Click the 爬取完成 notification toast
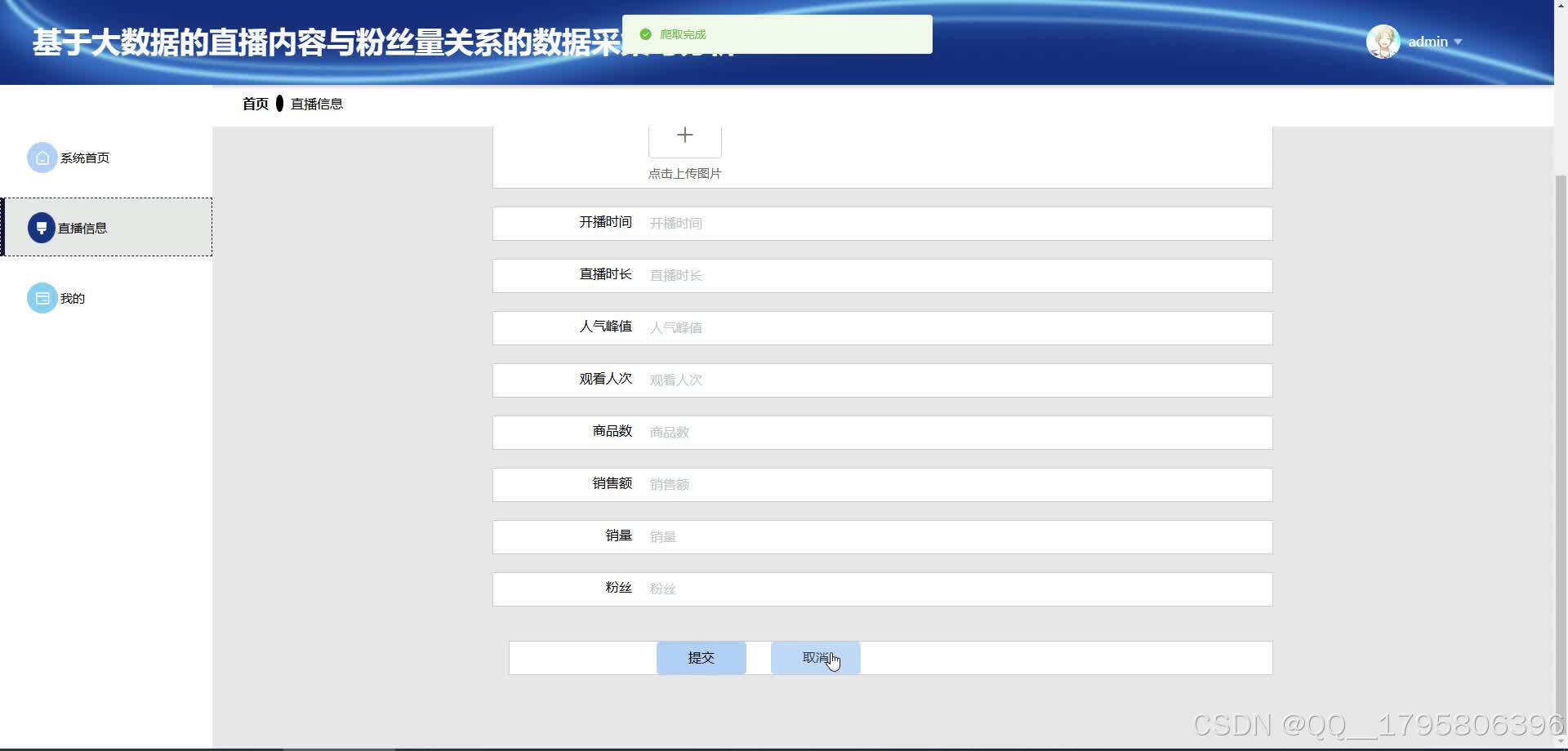This screenshot has height=751, width=1568. 776,33
